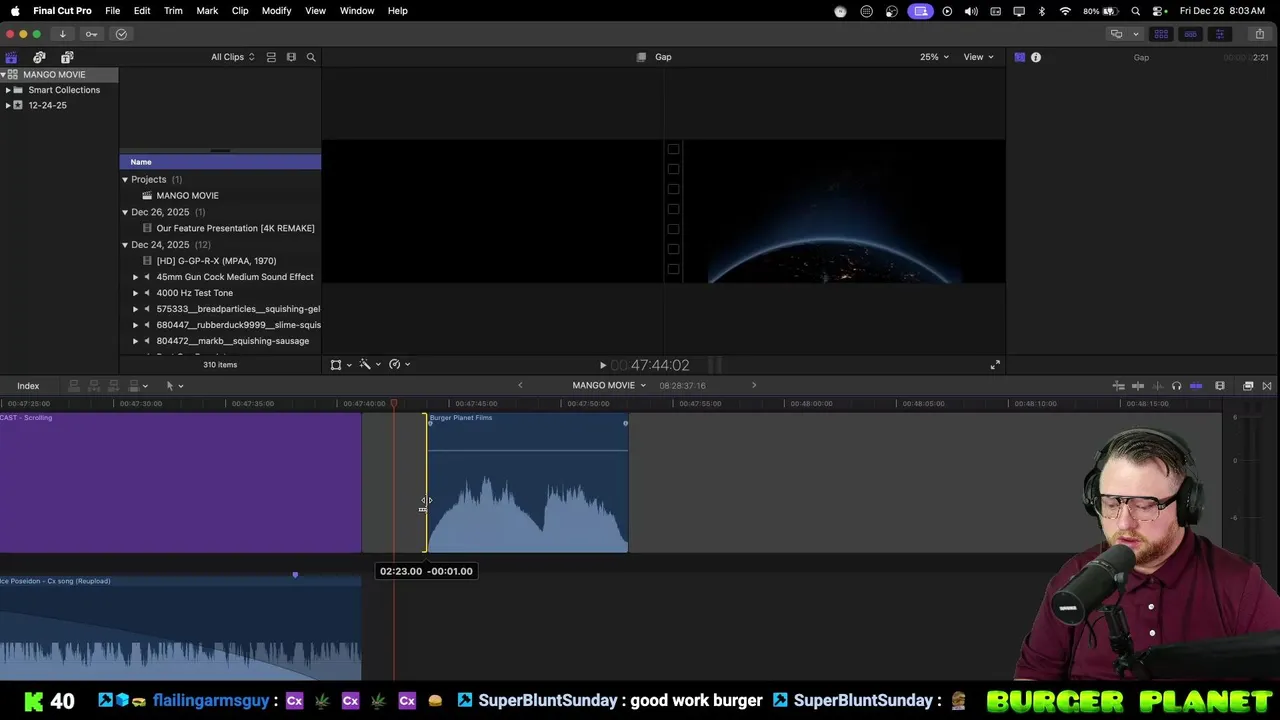The width and height of the screenshot is (1280, 720).
Task: Collapse the MANGO MOVIE library triangle
Action: coord(4,75)
